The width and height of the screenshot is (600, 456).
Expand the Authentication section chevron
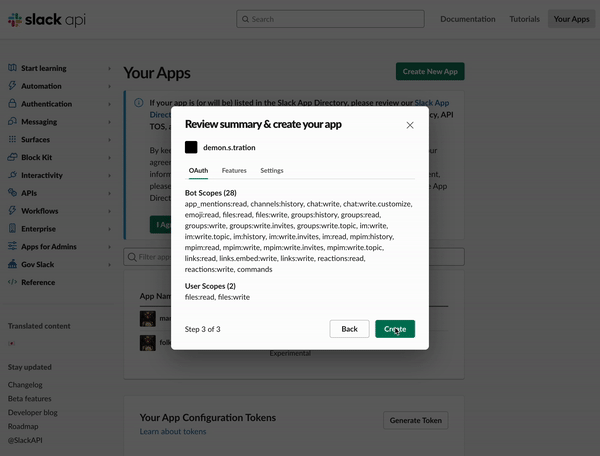(110, 104)
